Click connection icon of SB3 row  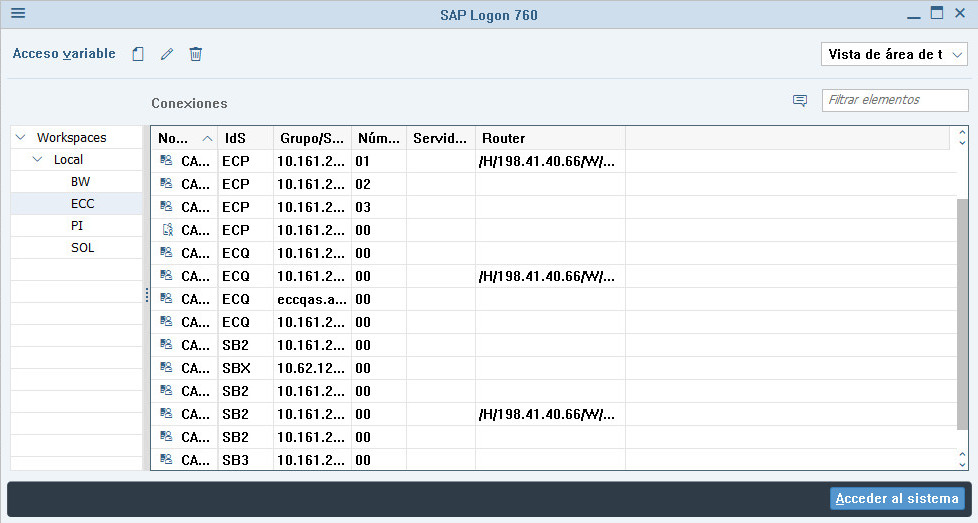[166, 459]
